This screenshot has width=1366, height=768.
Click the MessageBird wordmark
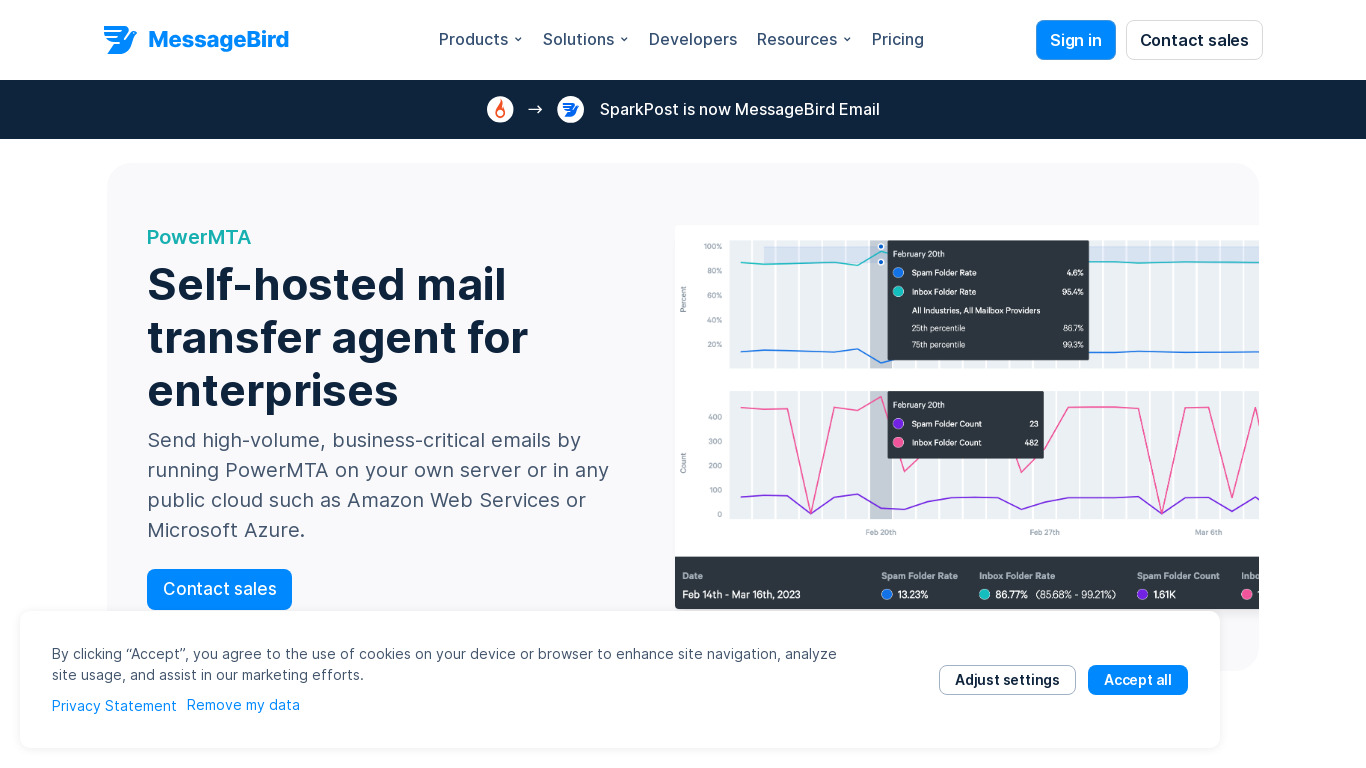click(x=218, y=40)
